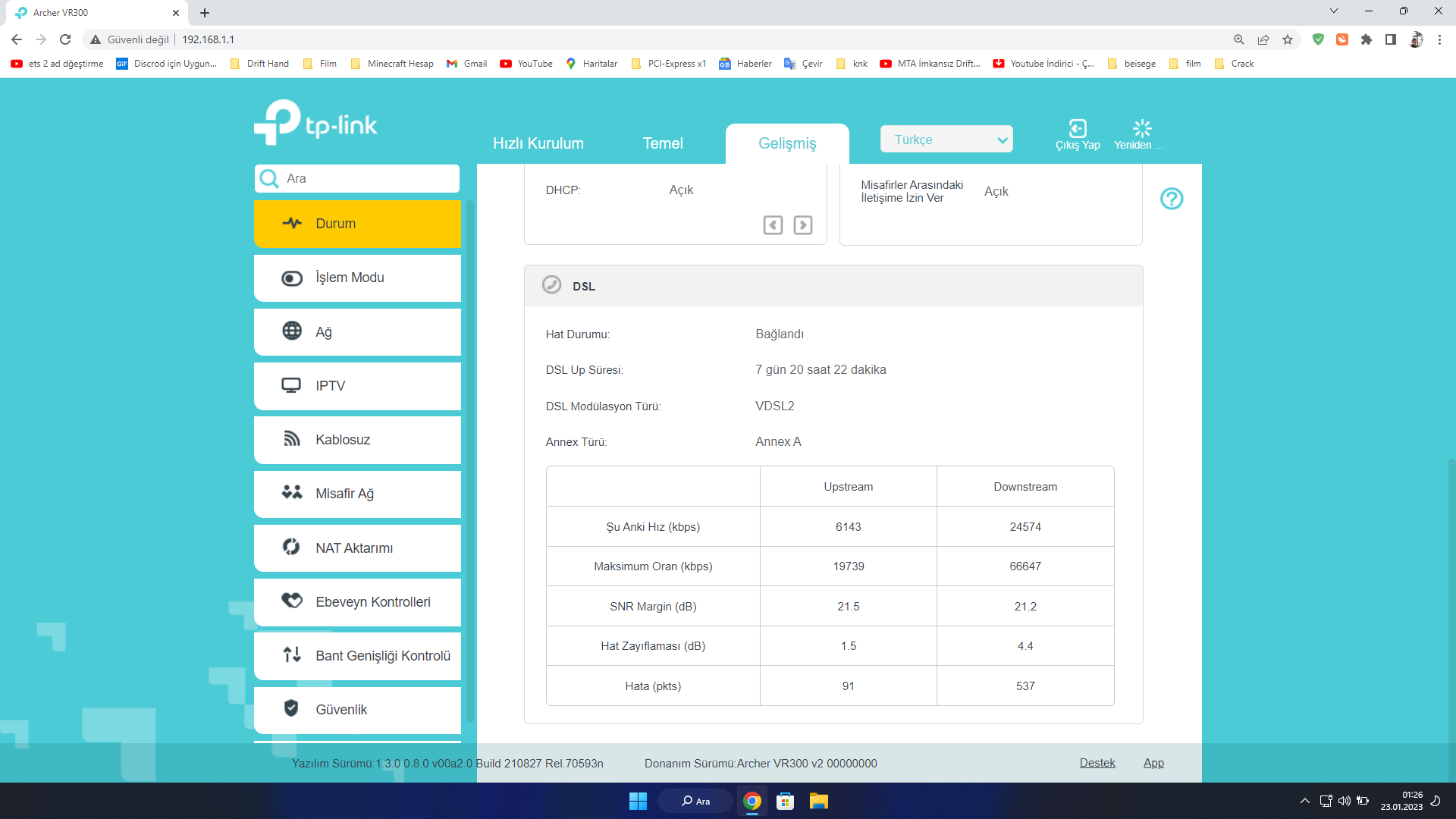
Task: Click the Destek support link
Action: pos(1097,763)
